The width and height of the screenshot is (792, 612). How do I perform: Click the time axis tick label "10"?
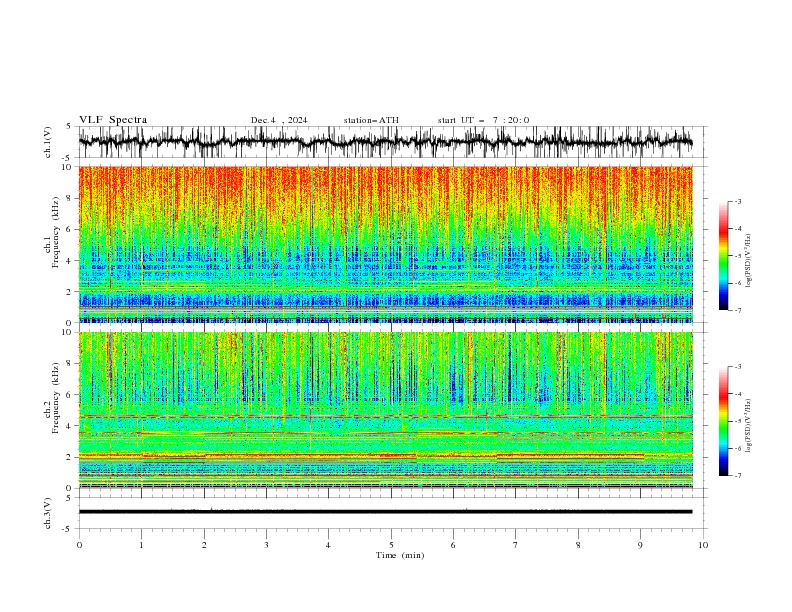click(703, 545)
